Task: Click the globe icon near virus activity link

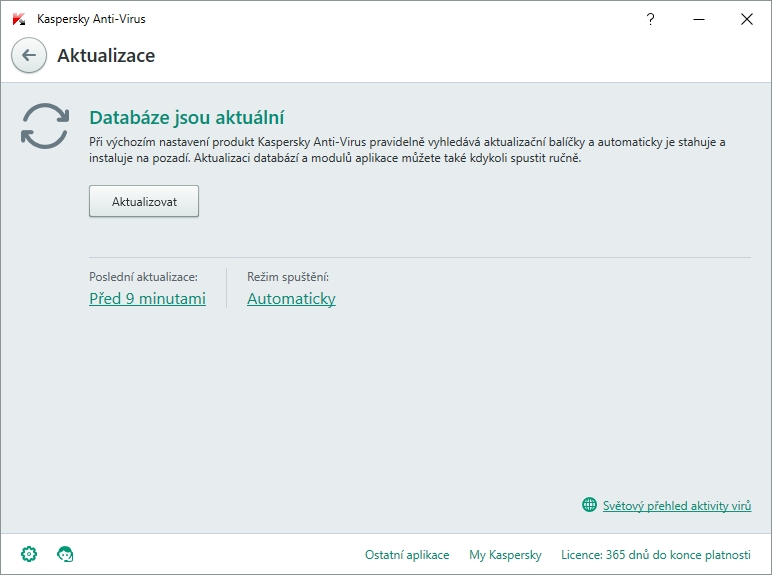Action: (x=589, y=505)
